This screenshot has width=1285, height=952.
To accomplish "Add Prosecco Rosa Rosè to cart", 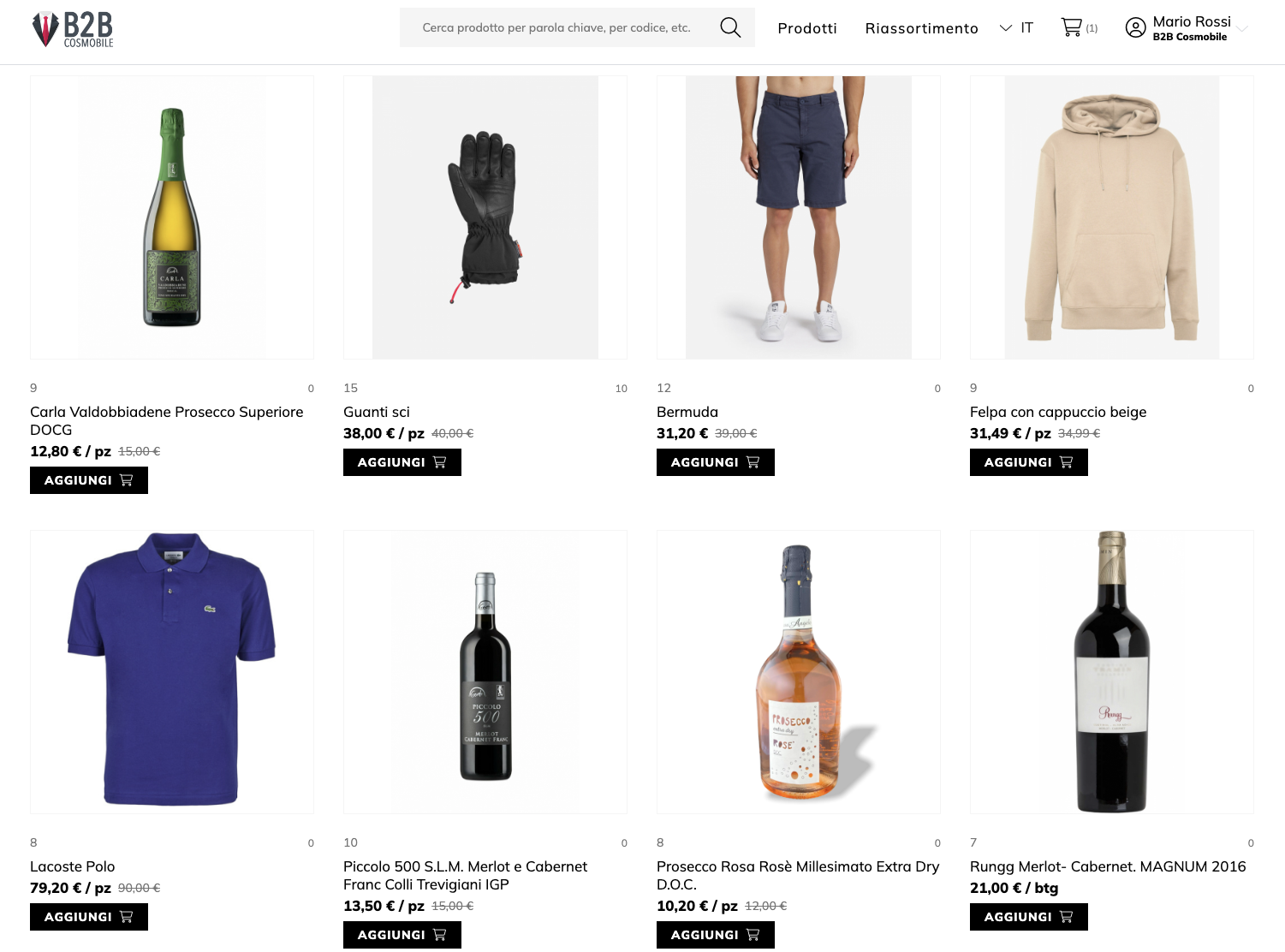I will click(x=715, y=935).
